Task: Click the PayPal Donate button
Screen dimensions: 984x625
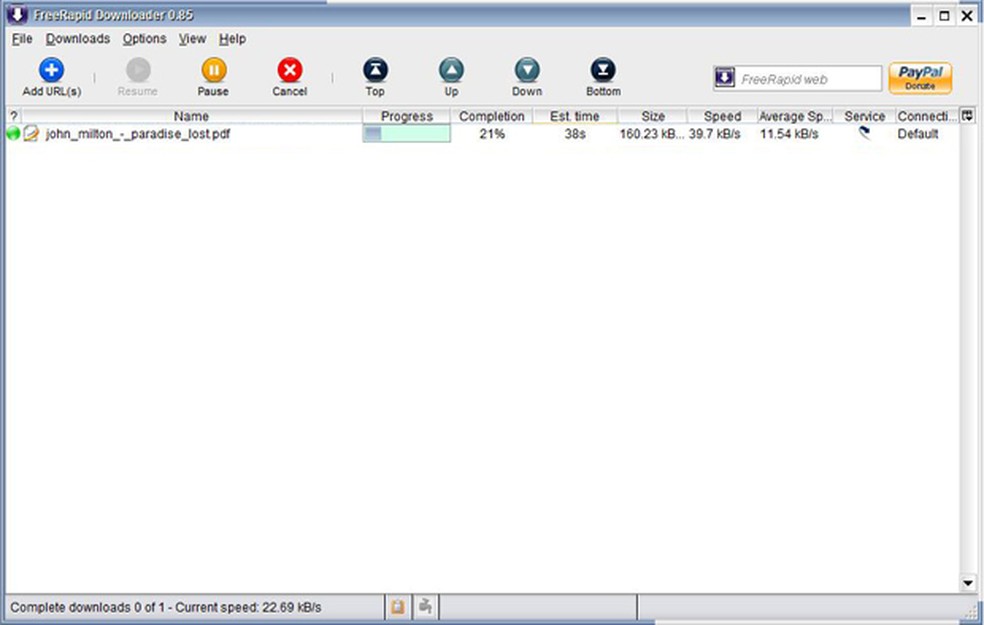Action: [920, 78]
